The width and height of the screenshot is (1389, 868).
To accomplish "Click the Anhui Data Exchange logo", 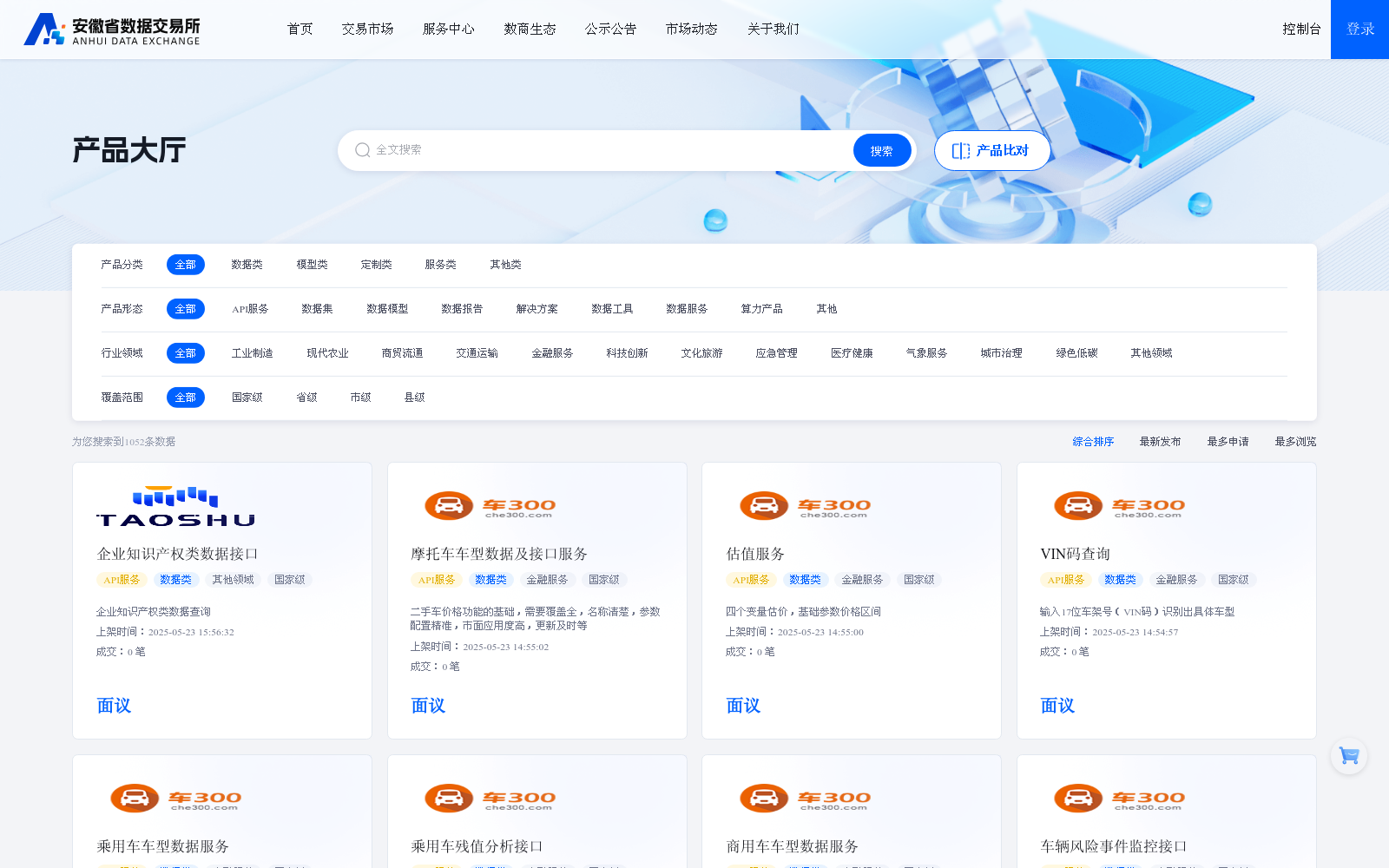I will 112,30.
